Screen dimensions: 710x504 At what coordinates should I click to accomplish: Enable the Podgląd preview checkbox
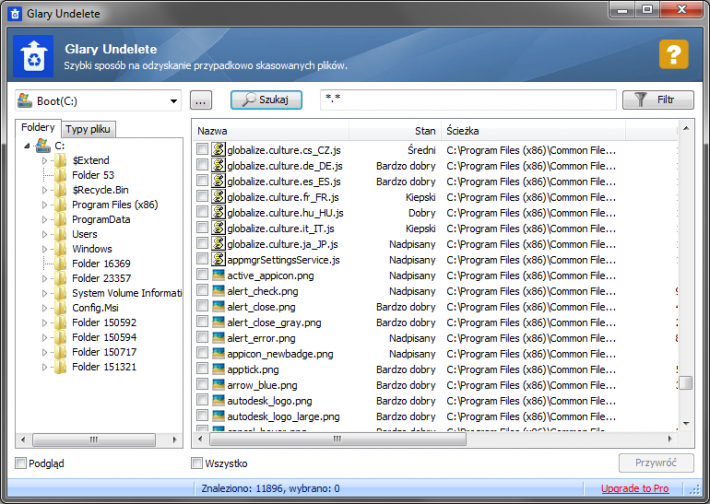(x=21, y=463)
